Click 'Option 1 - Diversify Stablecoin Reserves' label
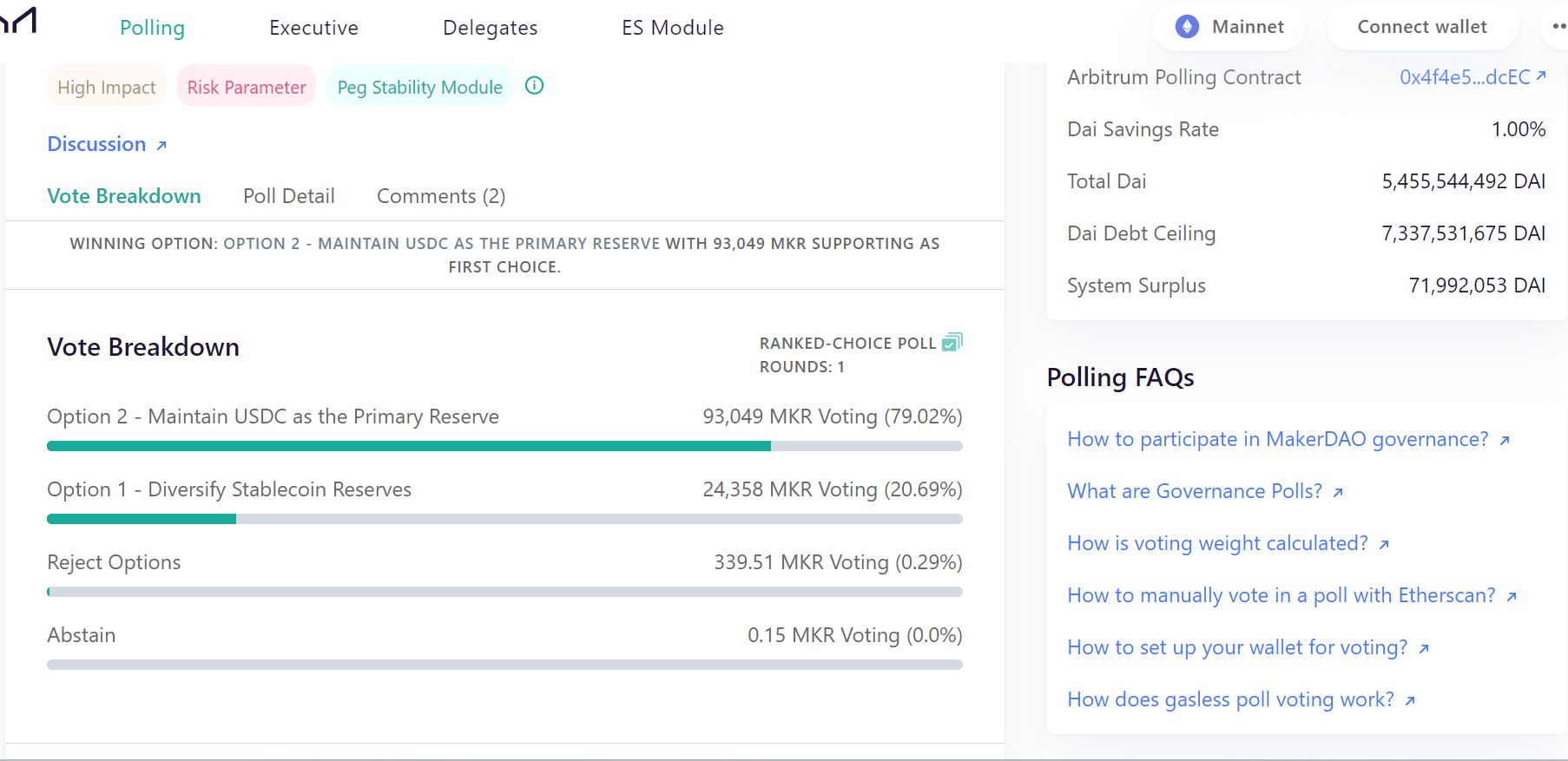The height and width of the screenshot is (761, 1568). 229,489
